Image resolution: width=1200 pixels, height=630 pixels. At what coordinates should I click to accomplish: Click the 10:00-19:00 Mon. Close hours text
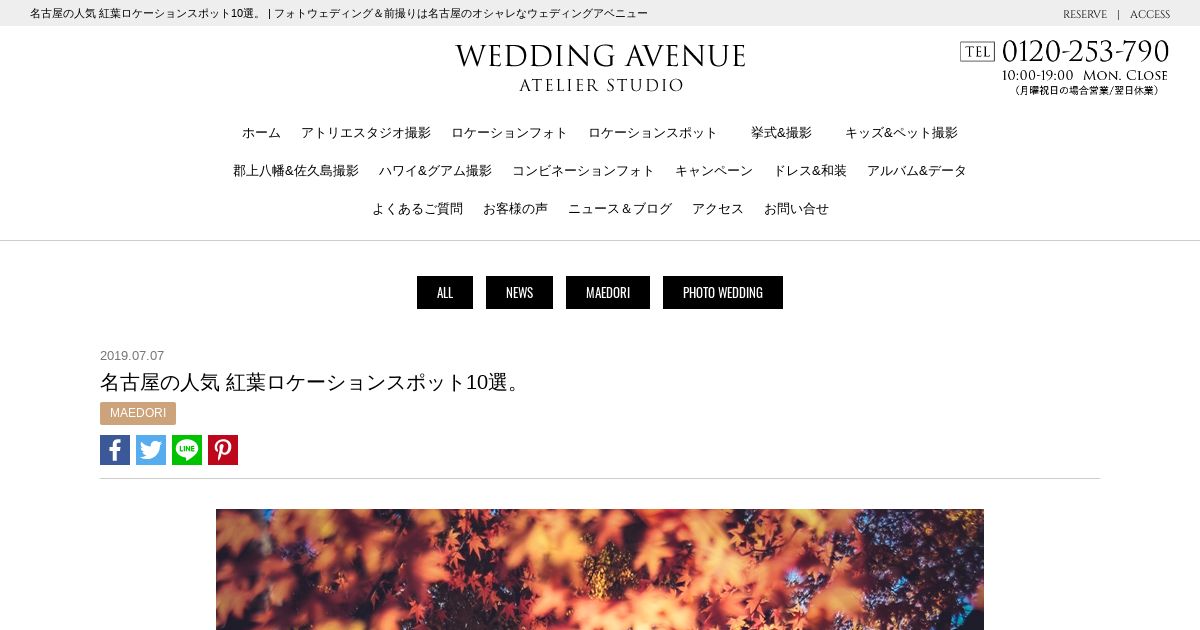click(x=1085, y=75)
